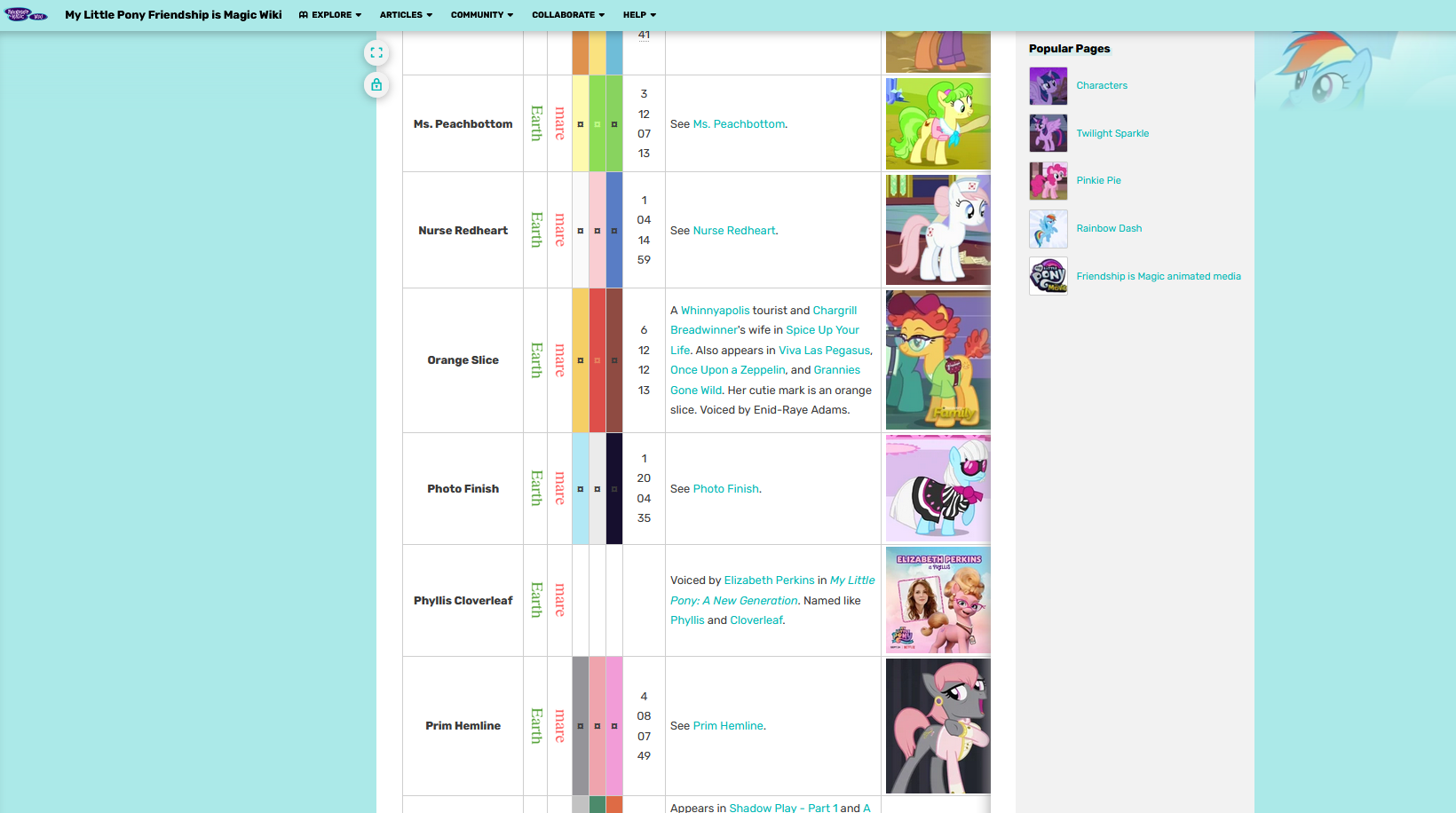Click Prim Hemline's pink color swatch
This screenshot has width=1456, height=813.
pos(614,726)
